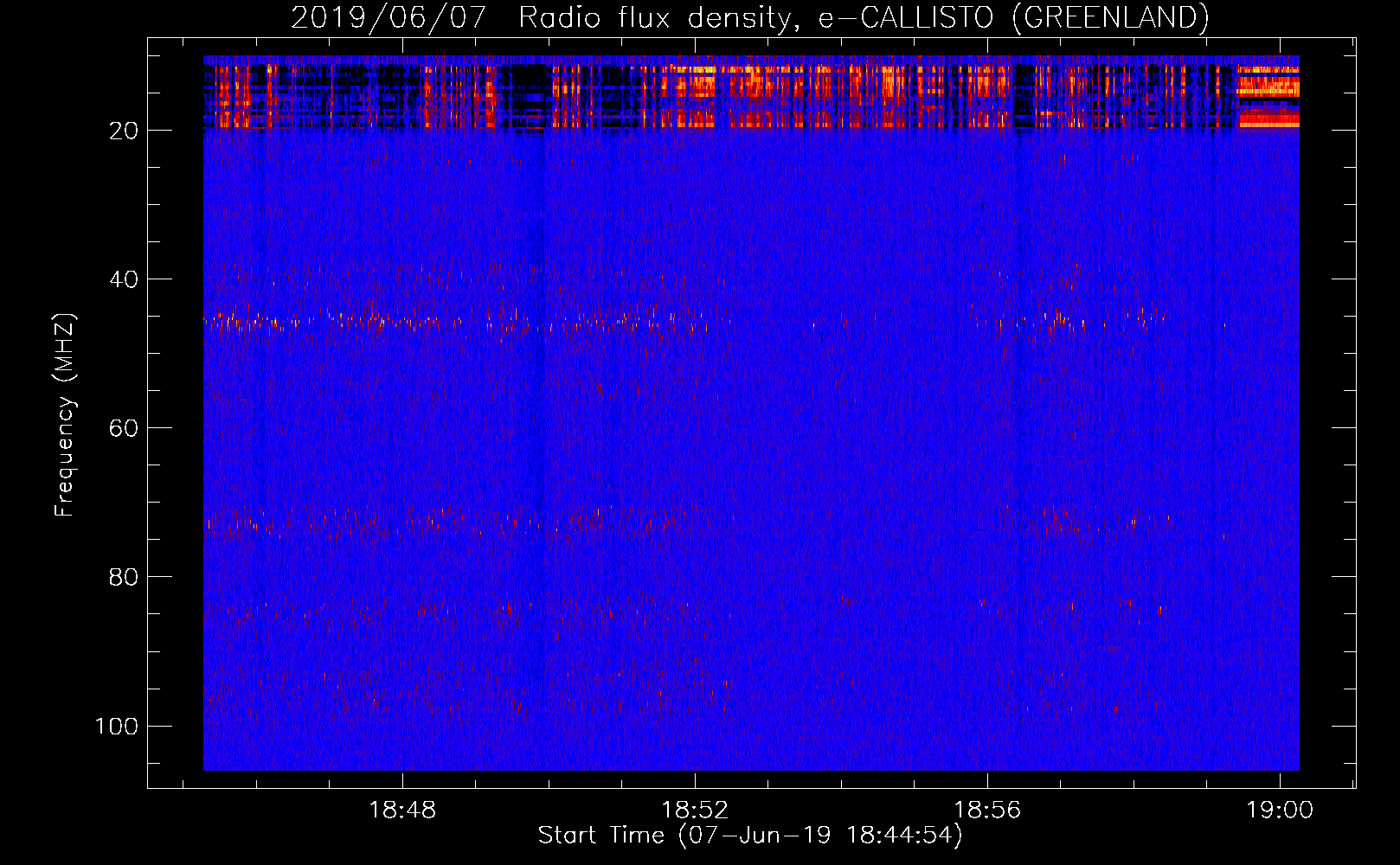Click the 'Start Time (07-Jun-19 18:44:54)' label

pos(750,836)
